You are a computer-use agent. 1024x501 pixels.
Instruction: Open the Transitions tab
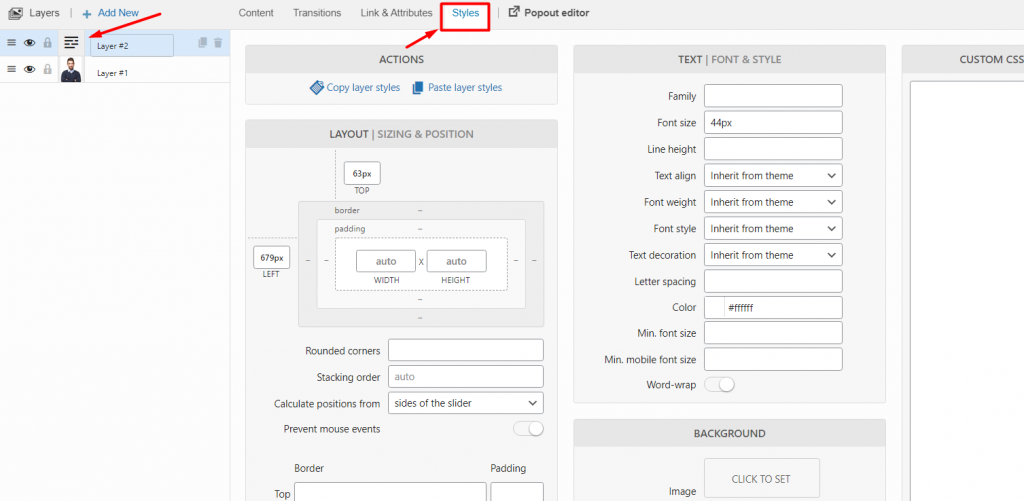coord(317,12)
